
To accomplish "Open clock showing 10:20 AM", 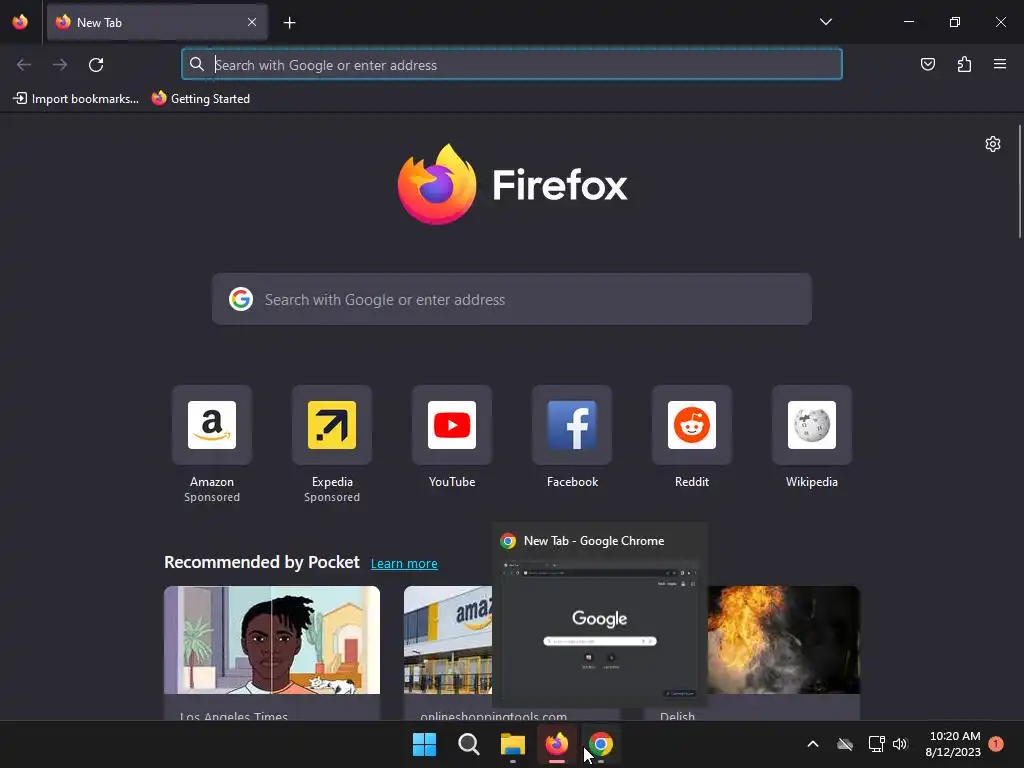I will click(x=953, y=744).
